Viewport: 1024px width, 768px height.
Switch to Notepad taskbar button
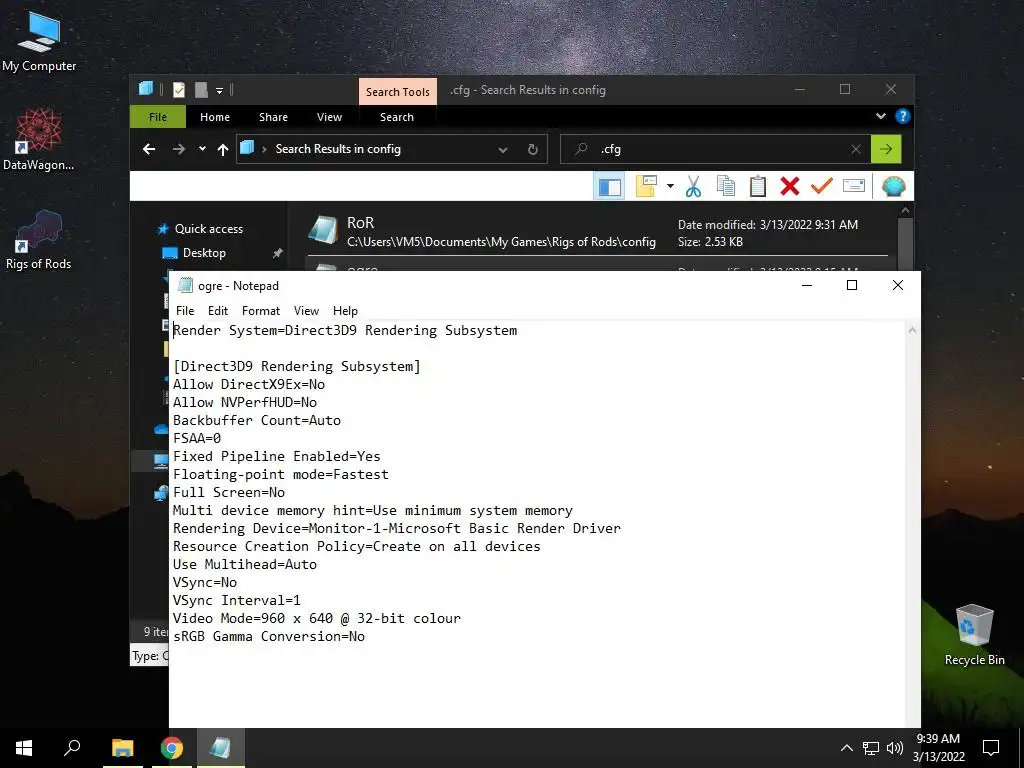click(220, 748)
